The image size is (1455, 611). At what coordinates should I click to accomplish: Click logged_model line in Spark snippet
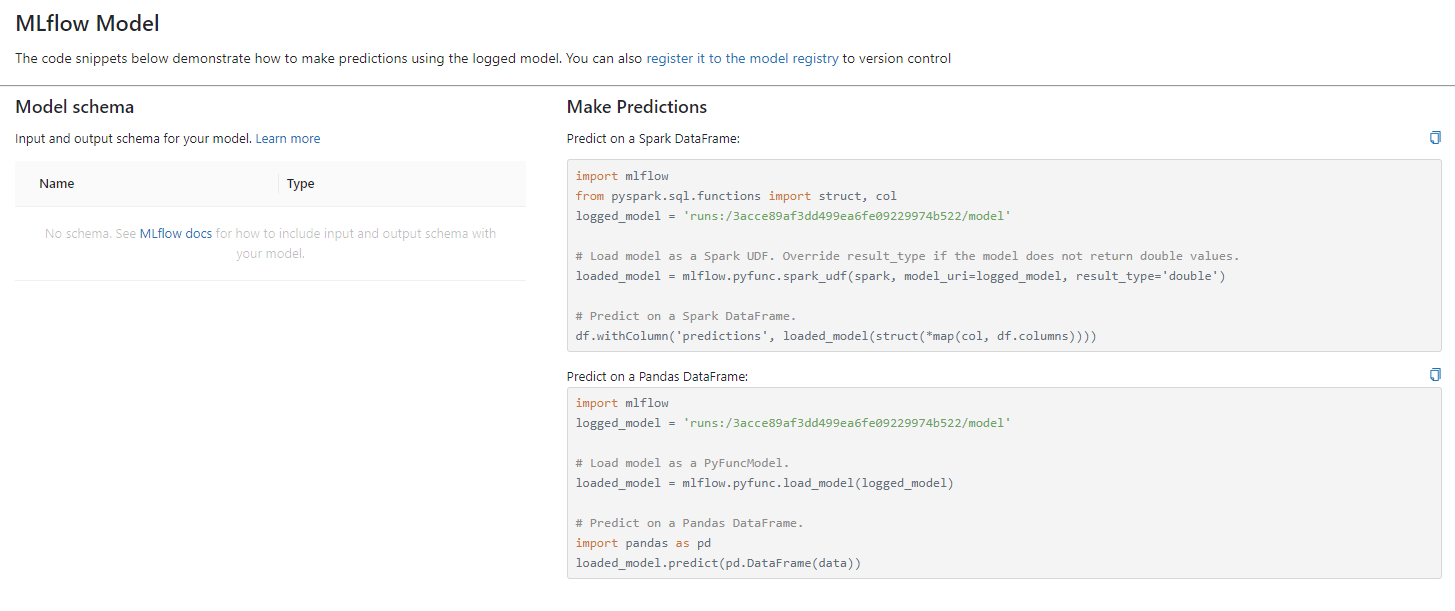[793, 216]
